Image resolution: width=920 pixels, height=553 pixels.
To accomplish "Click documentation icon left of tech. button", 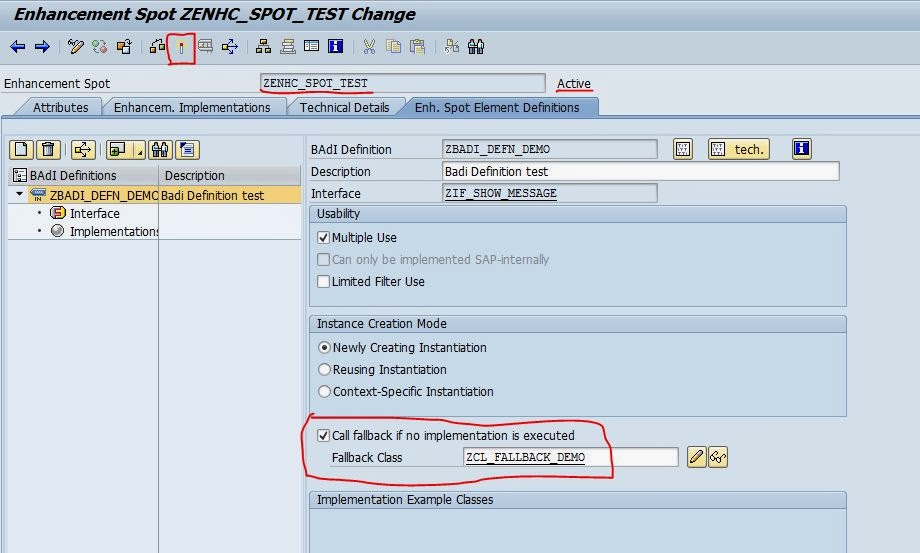I will [683, 149].
